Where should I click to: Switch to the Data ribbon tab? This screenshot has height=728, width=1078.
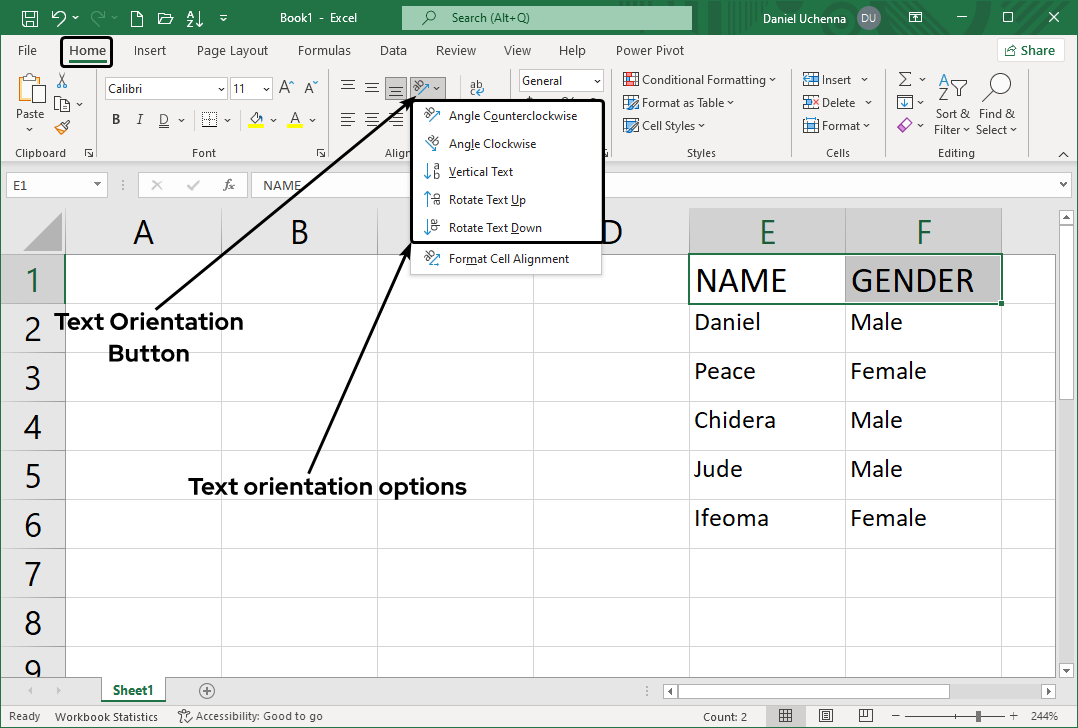pyautogui.click(x=393, y=50)
